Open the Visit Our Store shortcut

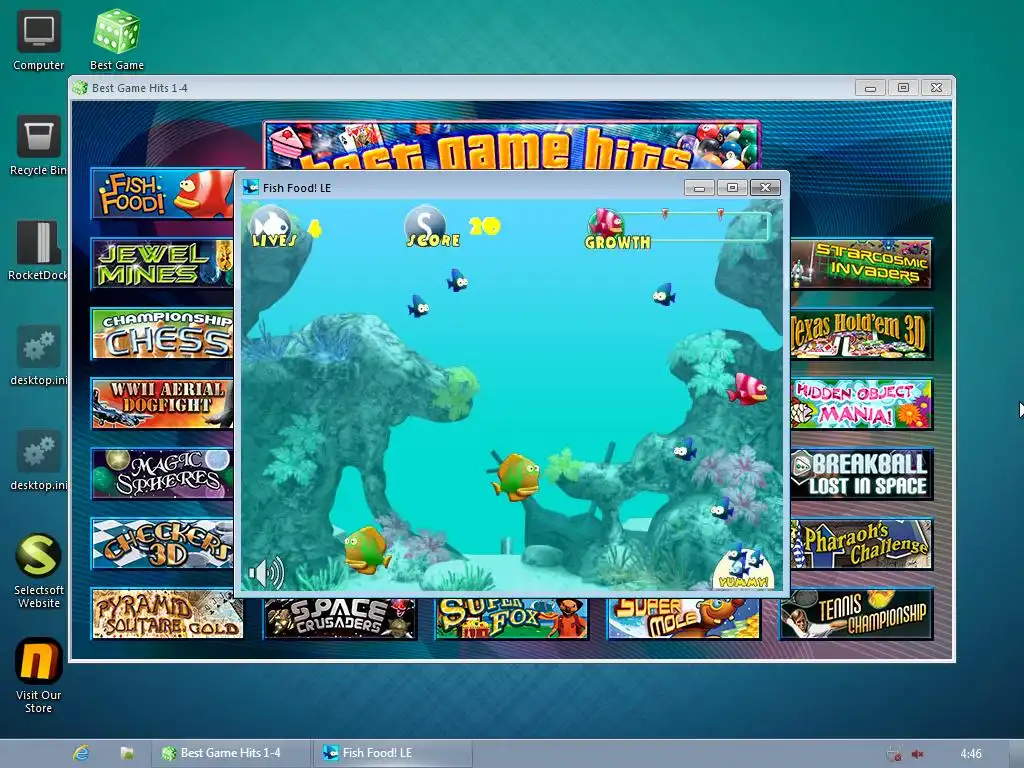point(39,676)
